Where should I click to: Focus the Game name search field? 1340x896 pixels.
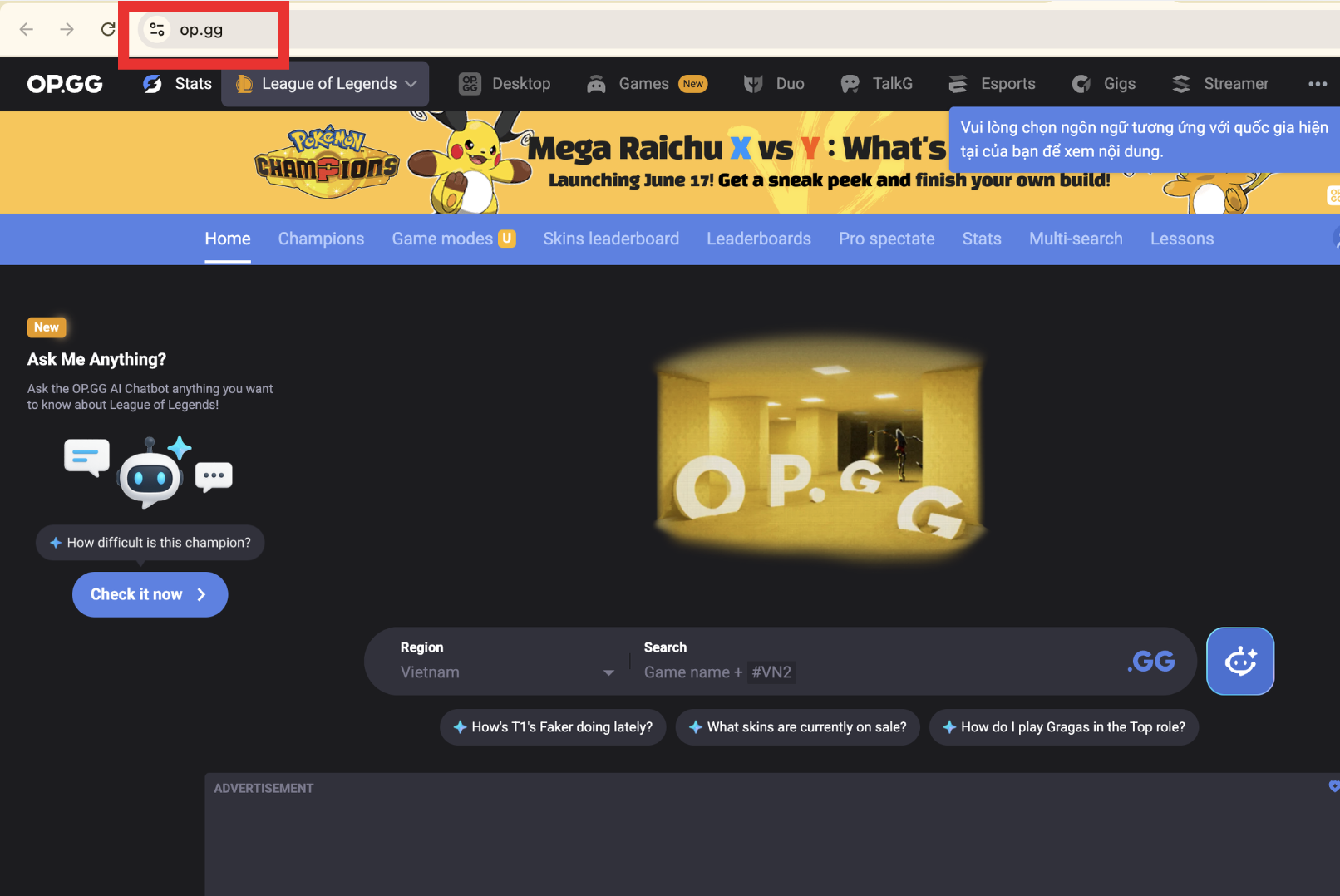873,672
